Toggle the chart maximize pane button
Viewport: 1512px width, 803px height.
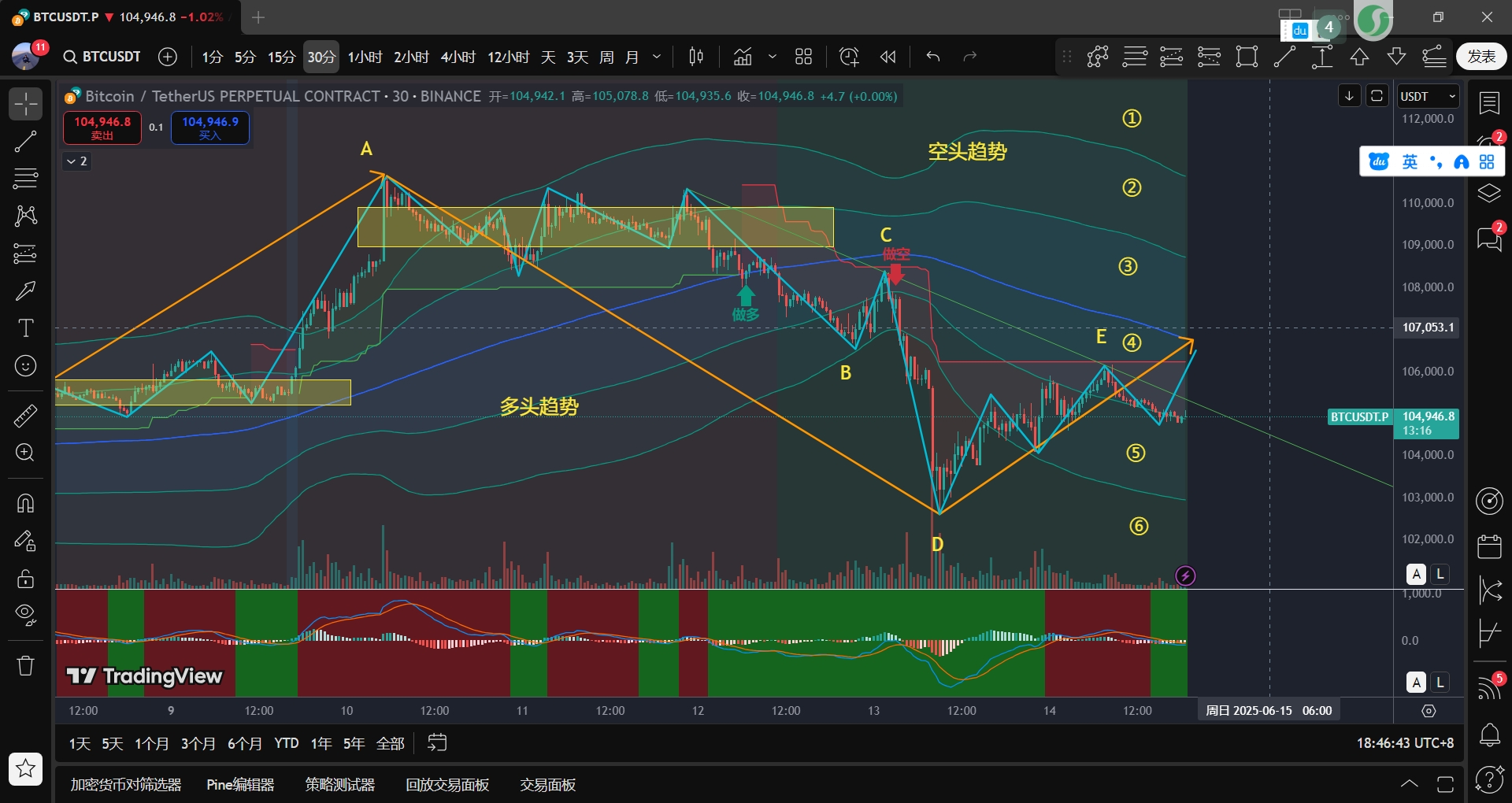(x=1377, y=96)
